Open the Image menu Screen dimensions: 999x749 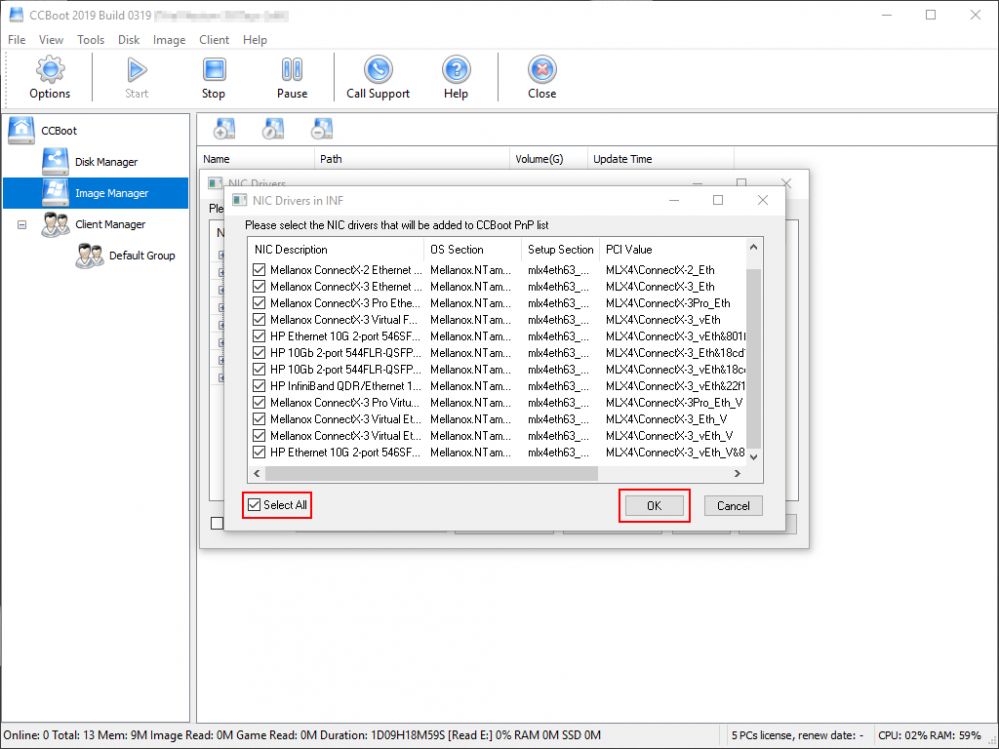169,39
